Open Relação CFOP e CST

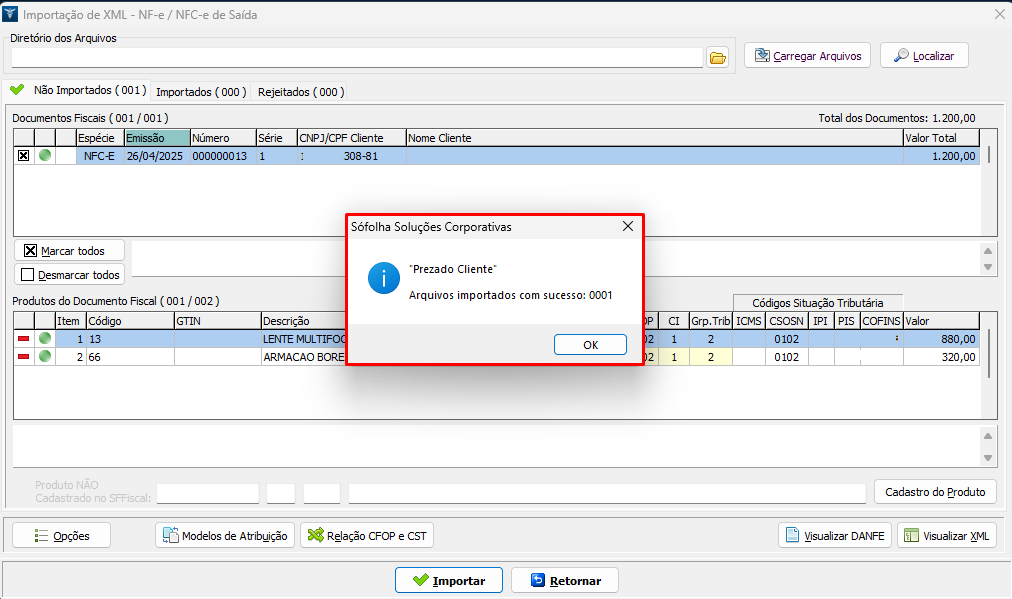pyautogui.click(x=367, y=536)
